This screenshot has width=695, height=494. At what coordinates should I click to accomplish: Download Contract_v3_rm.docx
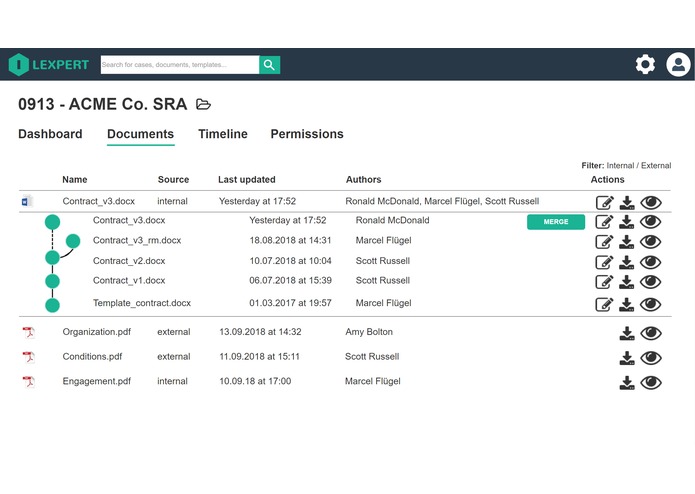627,242
